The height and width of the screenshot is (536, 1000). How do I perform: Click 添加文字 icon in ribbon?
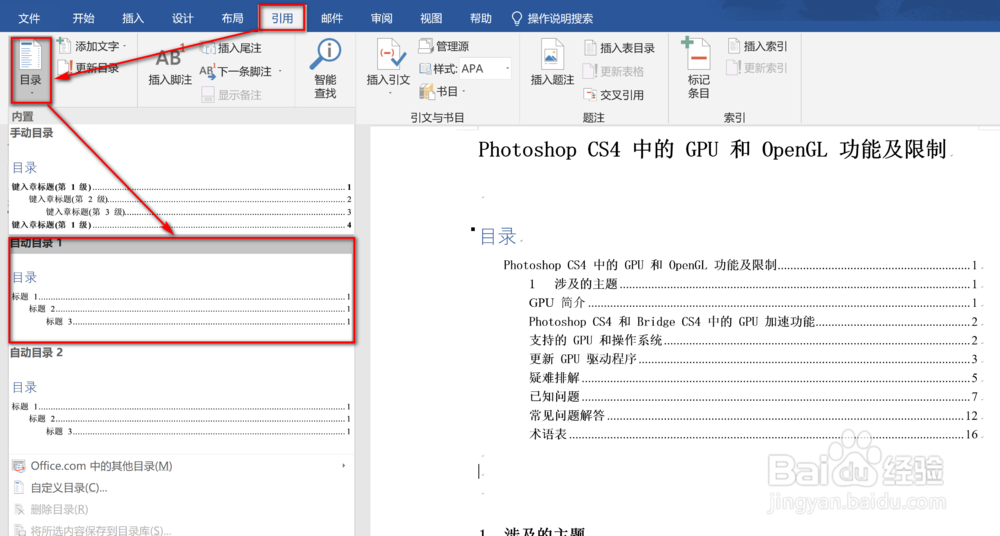point(64,46)
